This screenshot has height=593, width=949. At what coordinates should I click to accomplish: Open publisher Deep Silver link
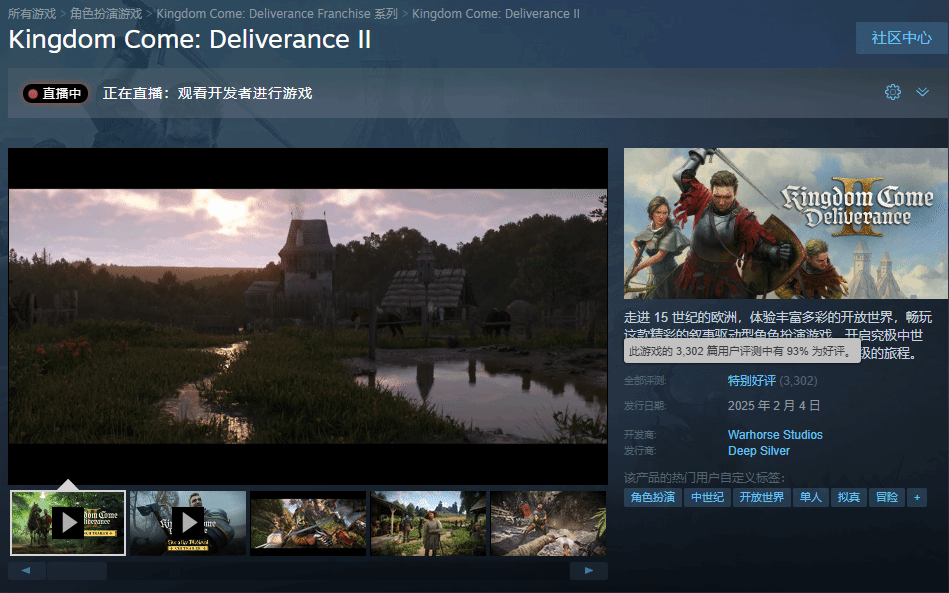coord(759,451)
